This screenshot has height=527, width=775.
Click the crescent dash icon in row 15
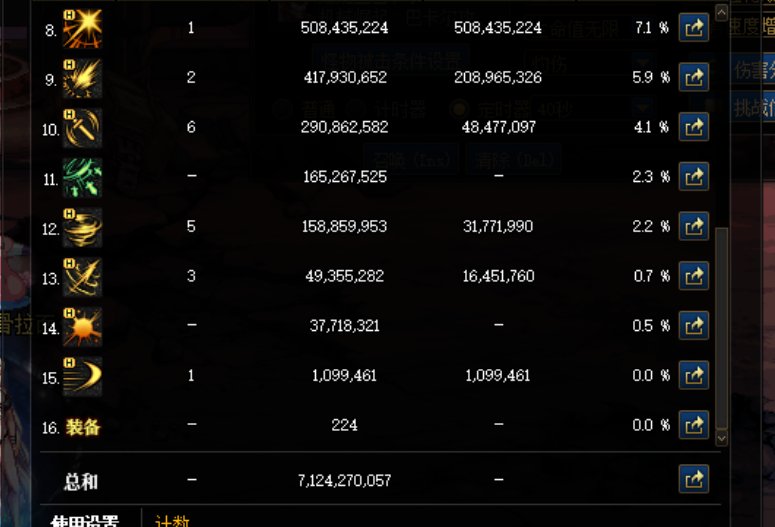tap(82, 376)
